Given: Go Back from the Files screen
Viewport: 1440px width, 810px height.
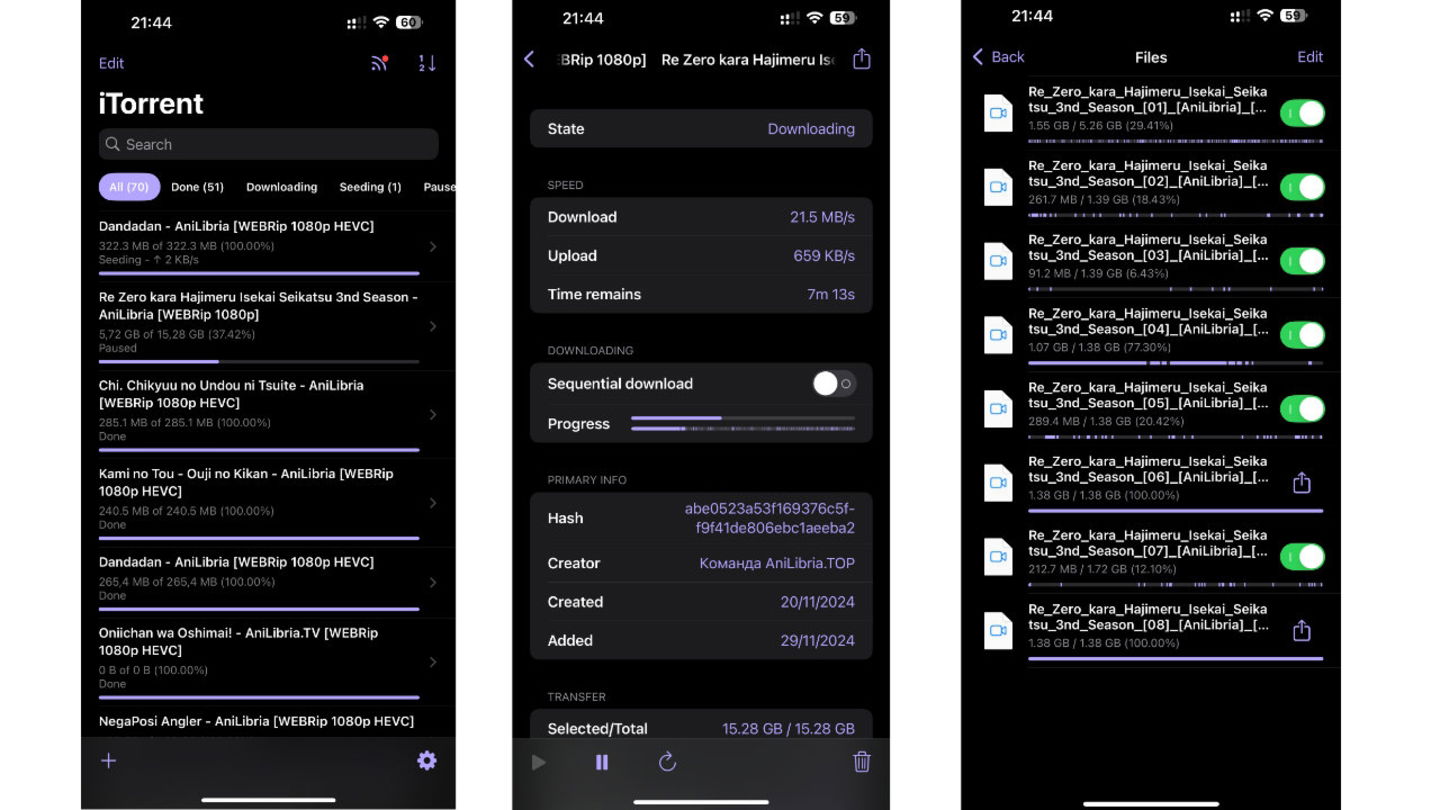Looking at the screenshot, I should point(998,57).
